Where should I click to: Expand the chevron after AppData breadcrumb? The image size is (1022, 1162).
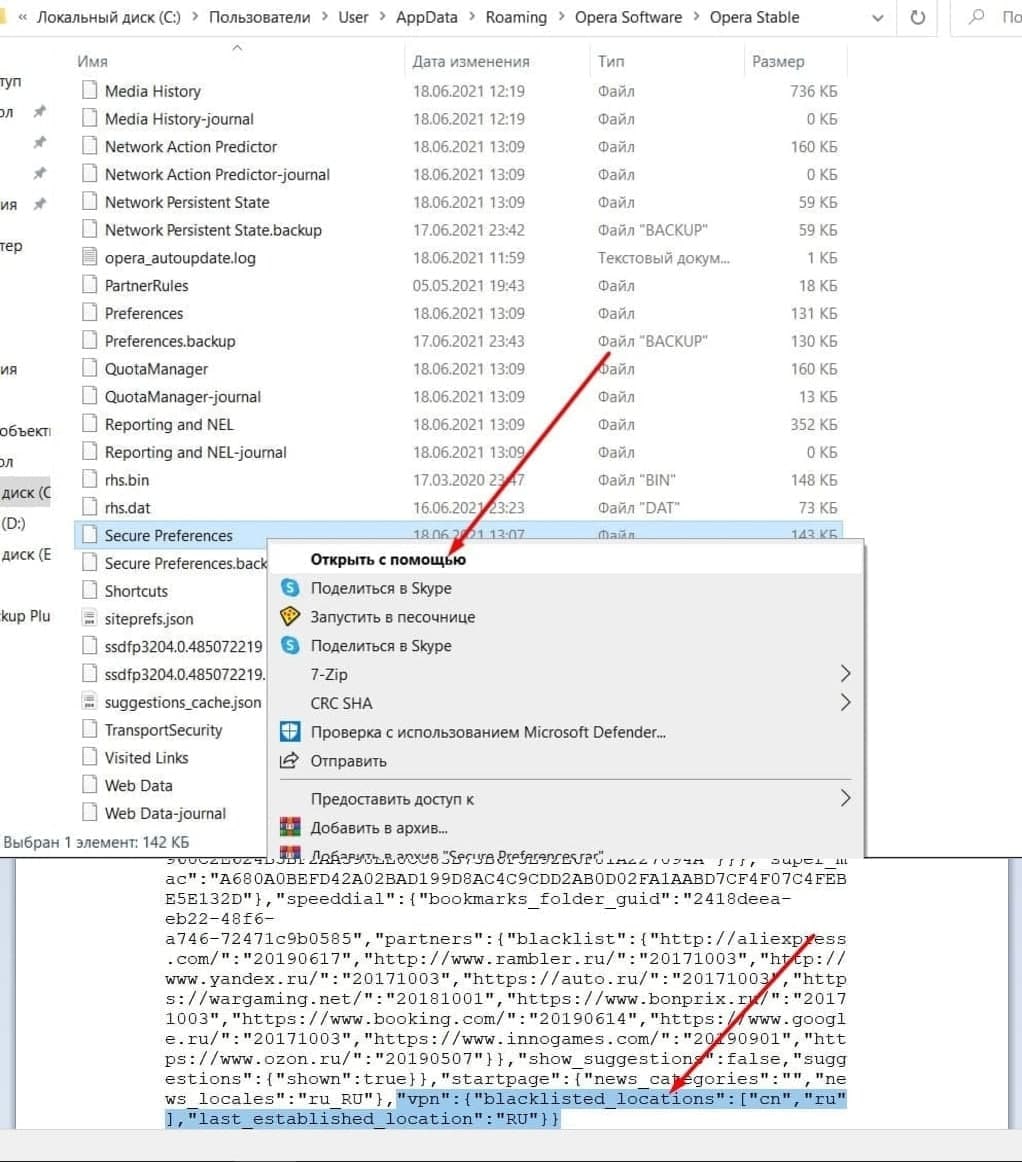click(471, 17)
